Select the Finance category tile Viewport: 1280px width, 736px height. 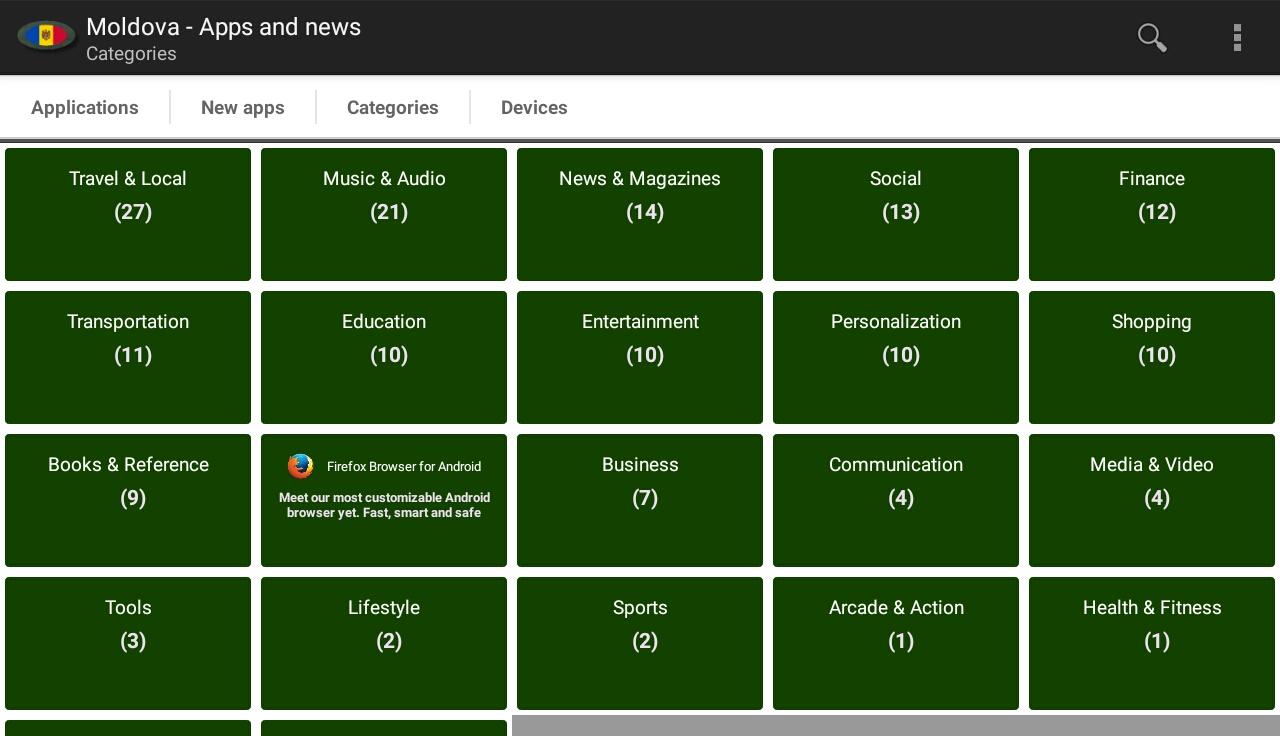1152,214
